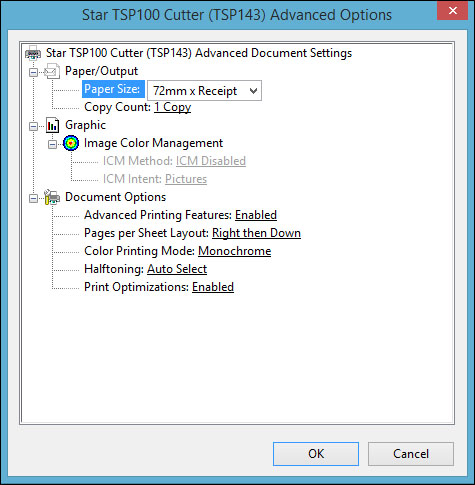Change Advanced Printing Features Enabled value
Screen dimensions: 475x485
256,215
